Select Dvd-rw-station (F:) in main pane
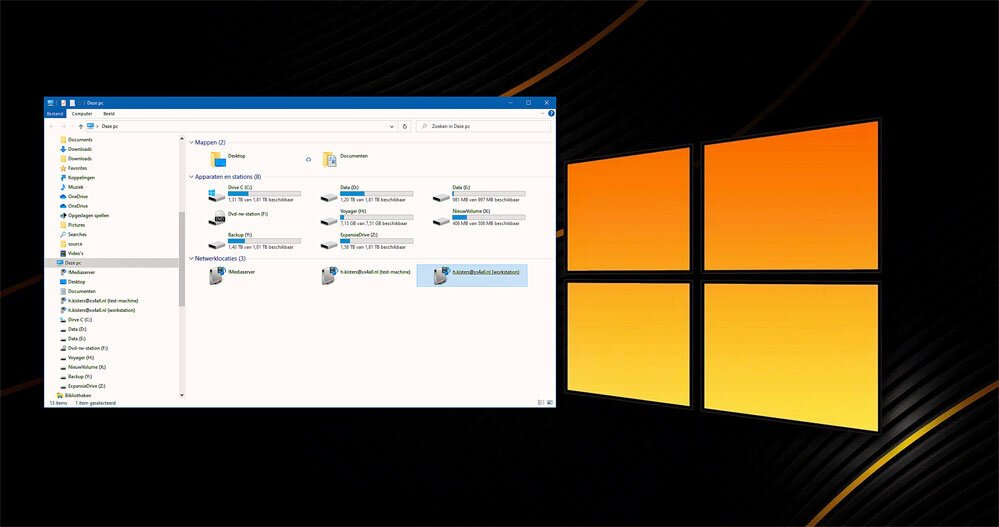This screenshot has height=527, width=999. [239, 217]
